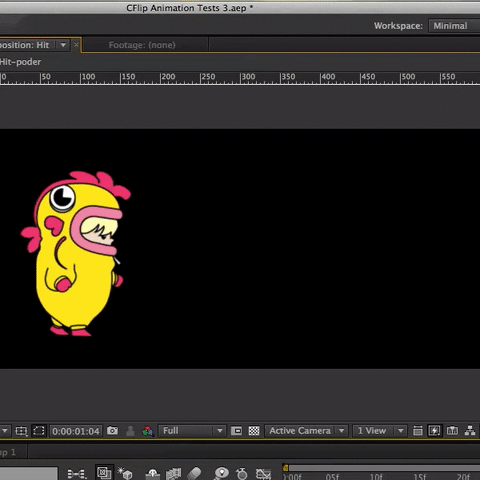Image resolution: width=480 pixels, height=480 pixels.
Task: Open the 1 View layout dropdown
Action: [x=380, y=431]
